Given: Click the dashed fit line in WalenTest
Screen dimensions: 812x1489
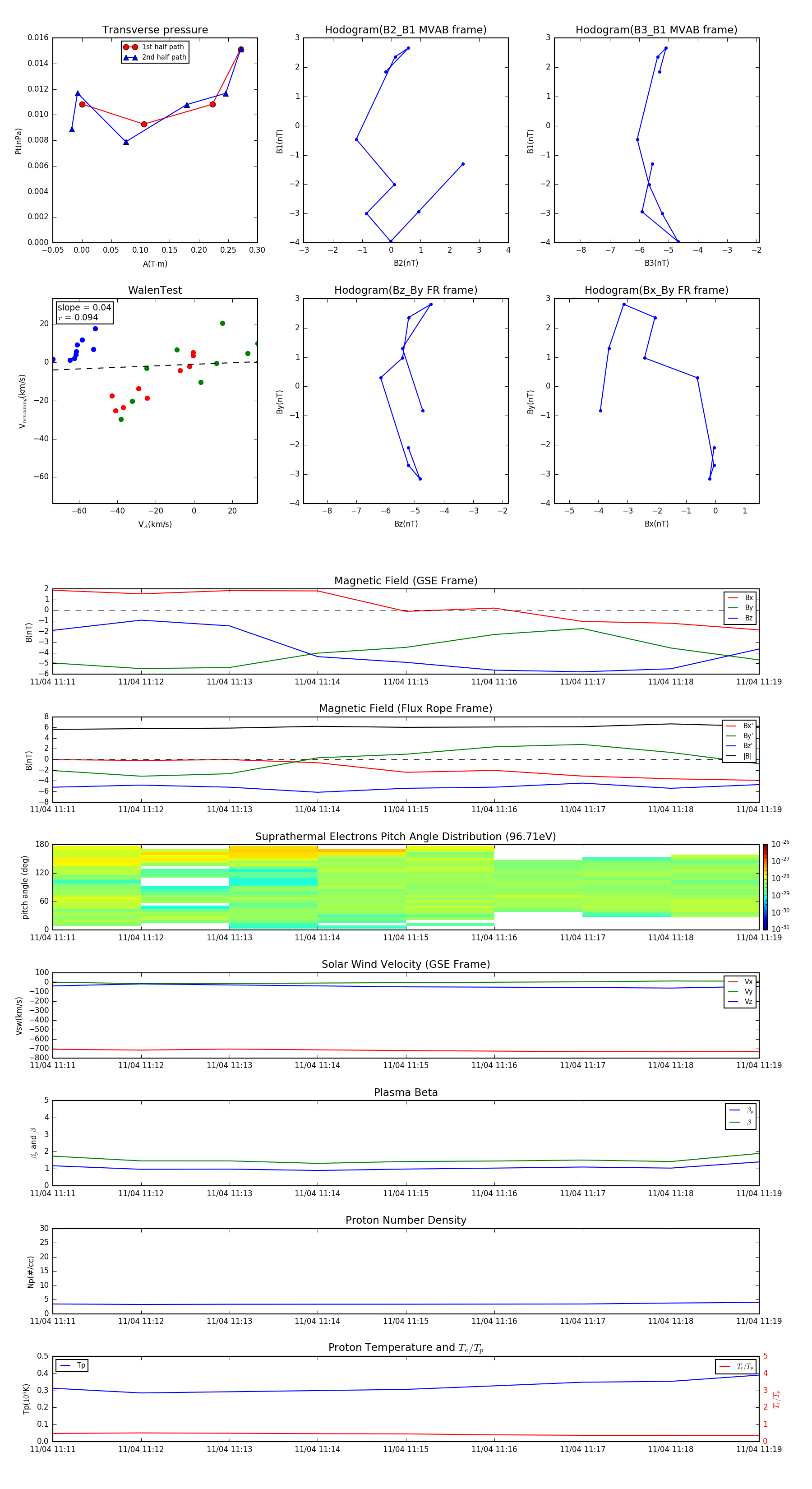Looking at the screenshot, I should tap(155, 366).
